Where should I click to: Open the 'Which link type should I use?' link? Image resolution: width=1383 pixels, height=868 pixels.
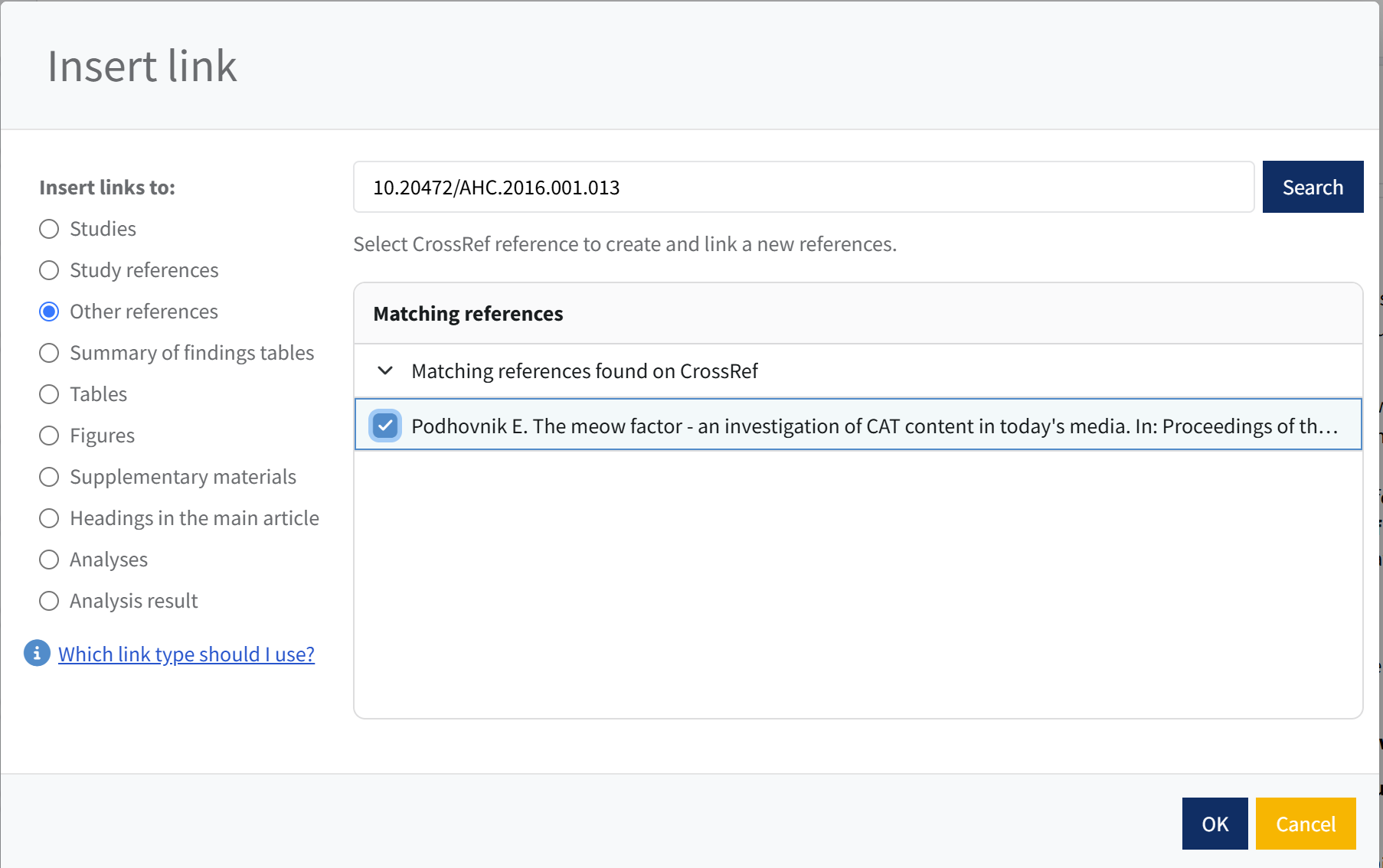coord(186,654)
